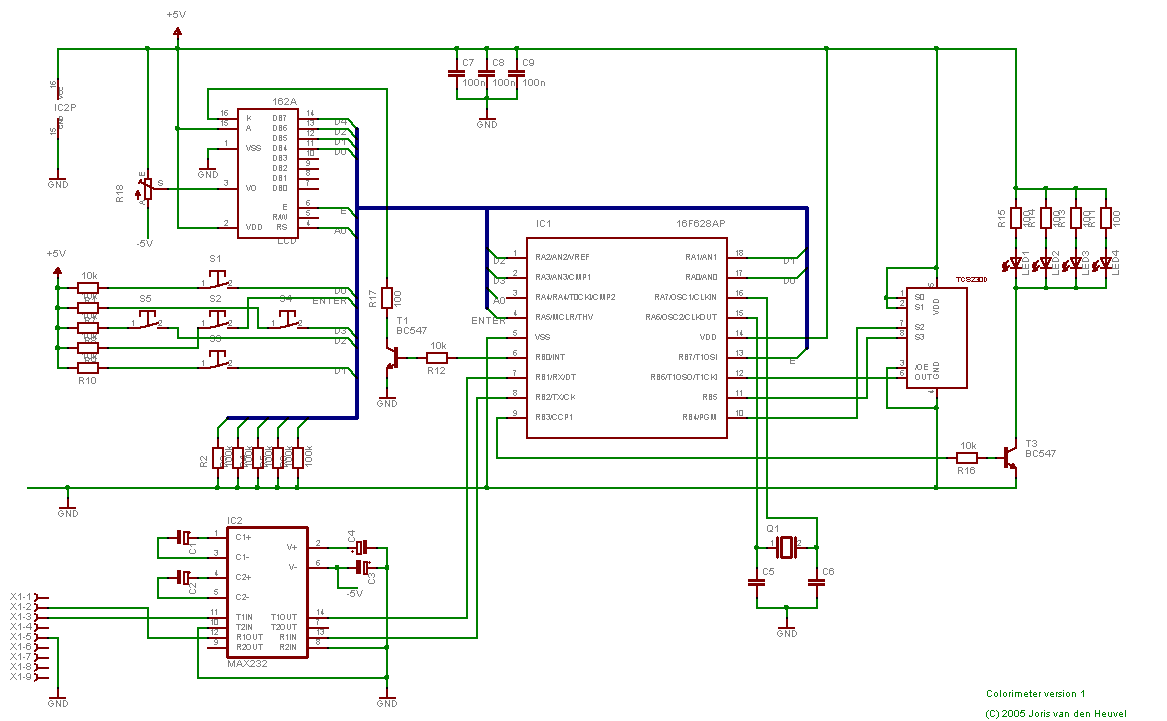1167x721 pixels.
Task: Click the 'MAX232' part label
Action: pyautogui.click(x=247, y=664)
